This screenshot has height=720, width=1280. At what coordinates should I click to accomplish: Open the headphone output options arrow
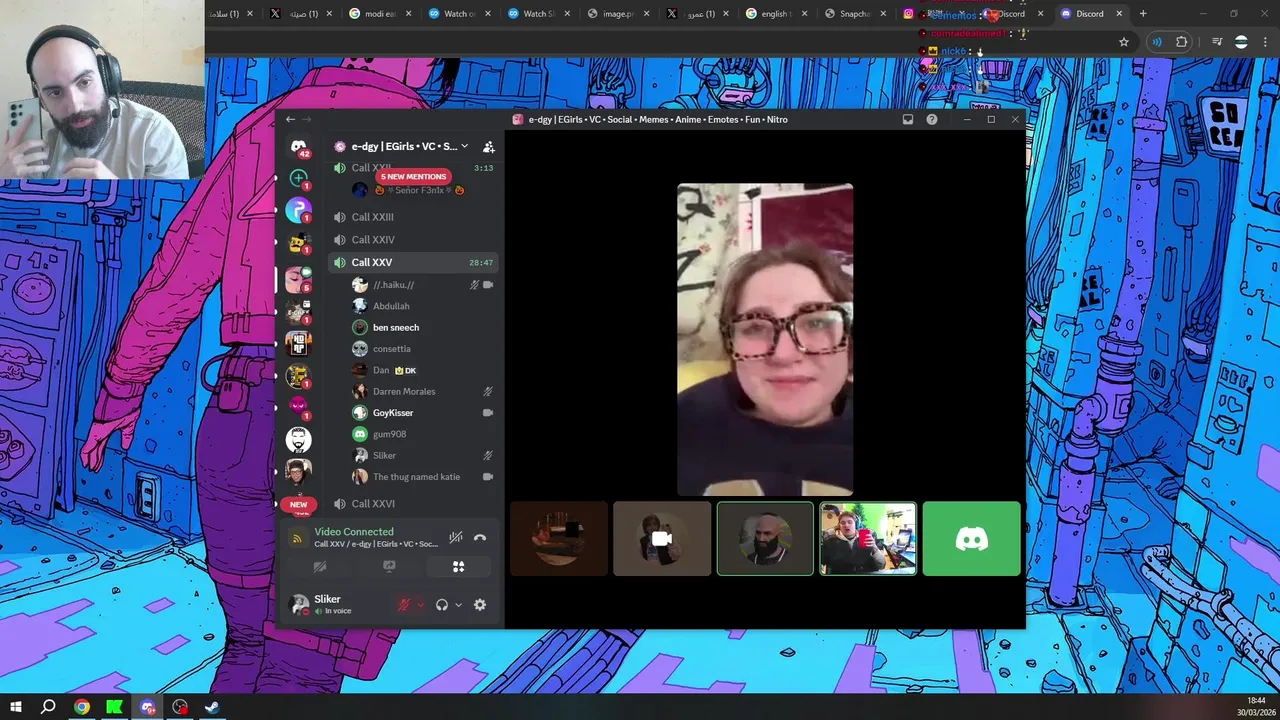coord(458,605)
